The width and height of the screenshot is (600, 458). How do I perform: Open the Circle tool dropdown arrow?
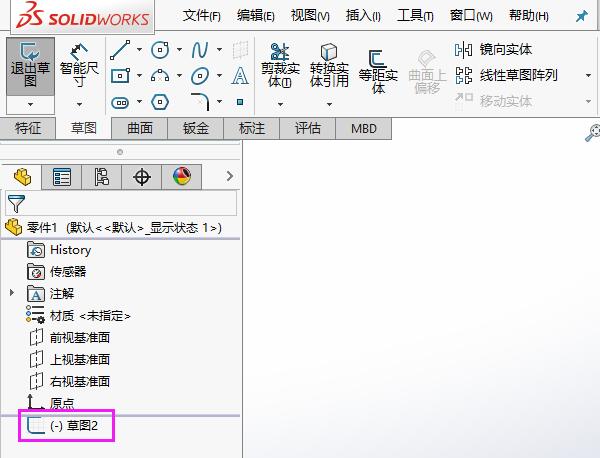click(x=179, y=49)
